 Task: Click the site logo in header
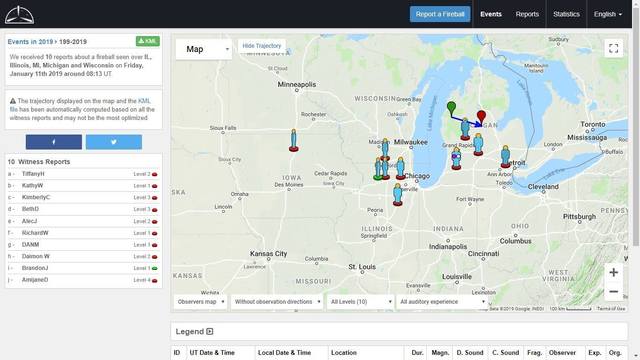coord(19,15)
